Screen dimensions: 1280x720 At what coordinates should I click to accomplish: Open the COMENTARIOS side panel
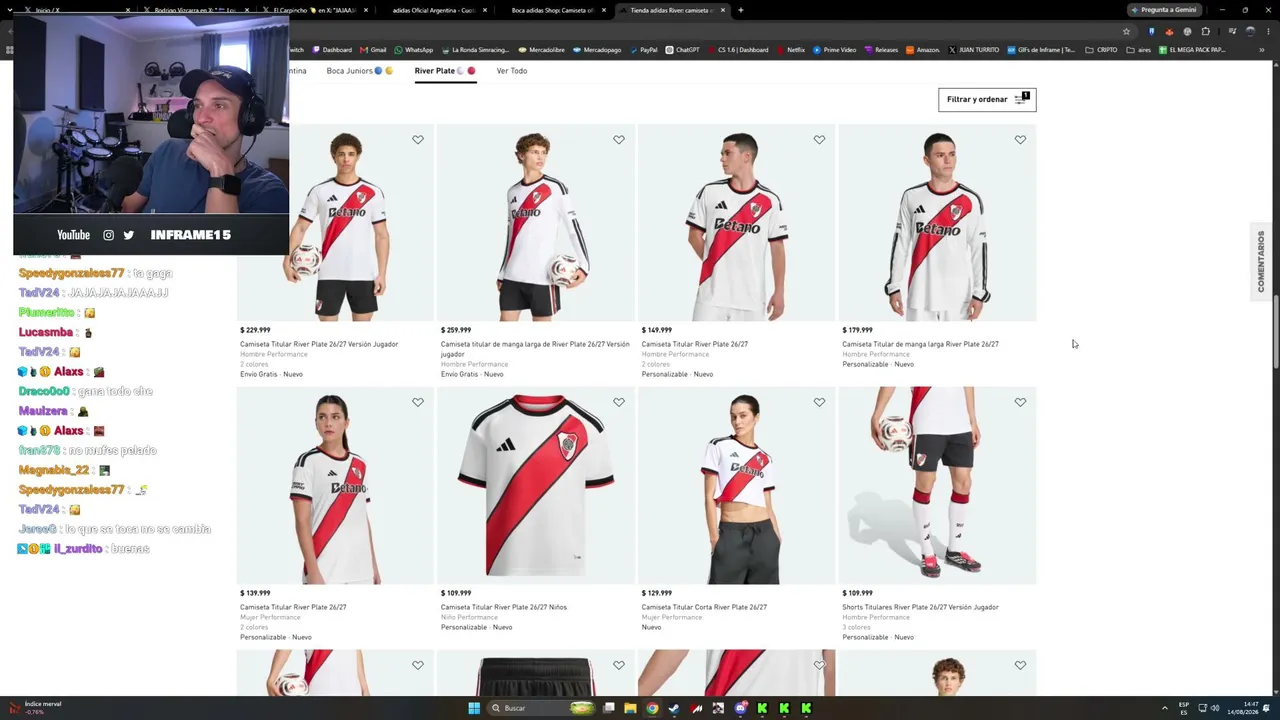1261,261
